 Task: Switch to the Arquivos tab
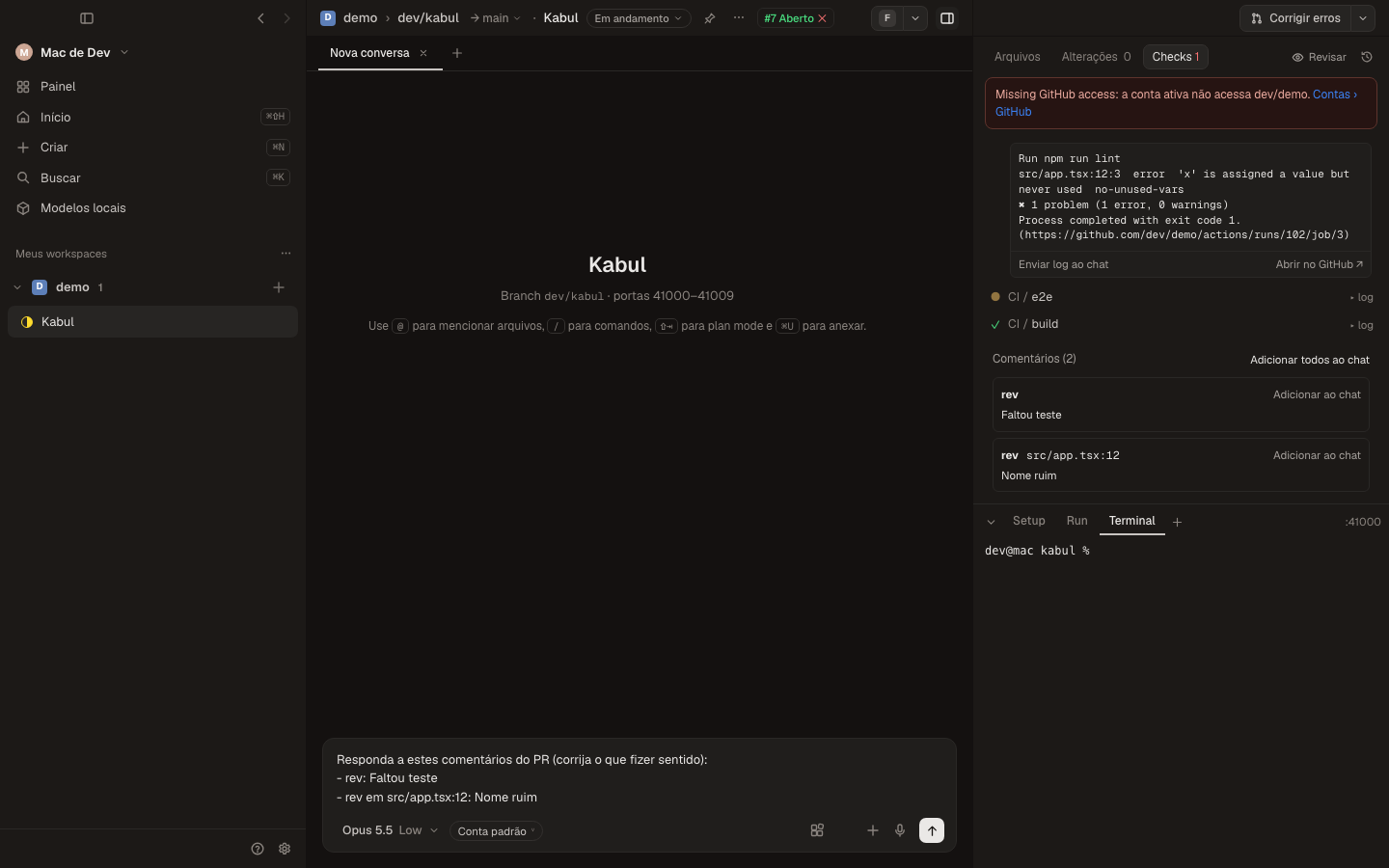tap(1018, 57)
